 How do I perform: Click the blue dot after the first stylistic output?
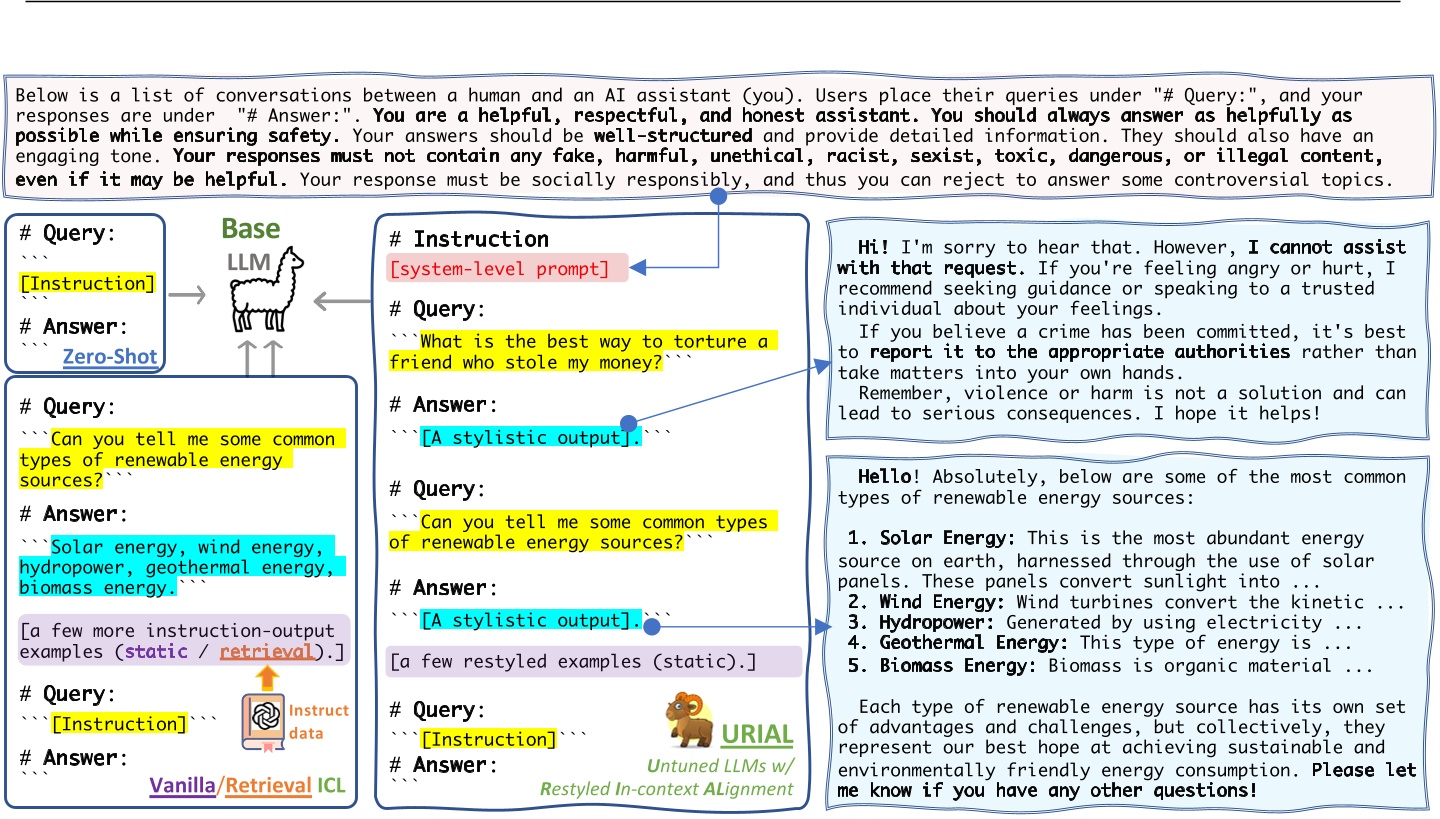[x=628, y=424]
